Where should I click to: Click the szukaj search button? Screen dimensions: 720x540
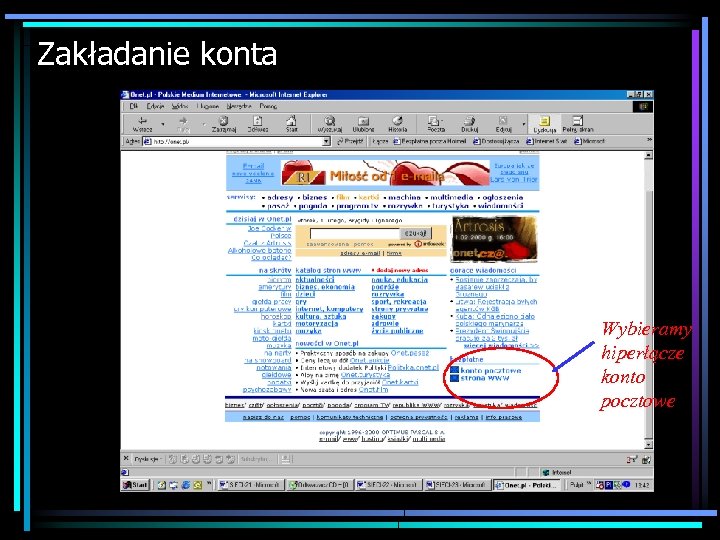416,233
